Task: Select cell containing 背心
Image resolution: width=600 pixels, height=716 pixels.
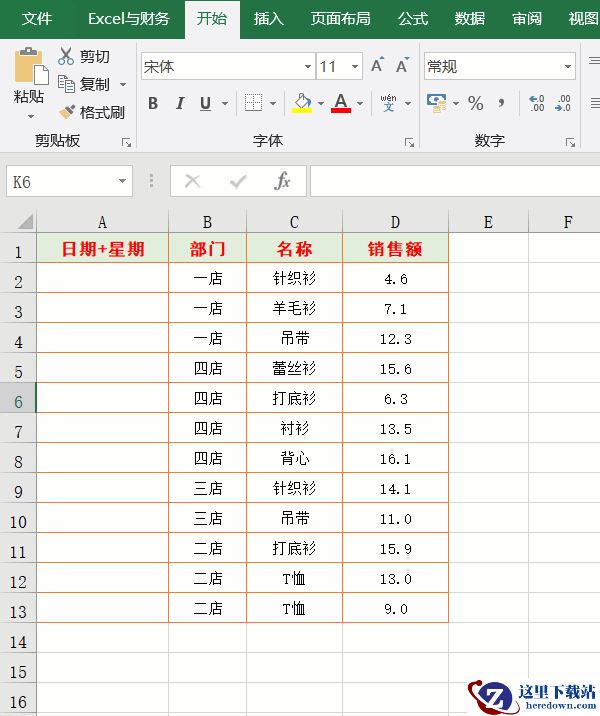Action: (295, 458)
